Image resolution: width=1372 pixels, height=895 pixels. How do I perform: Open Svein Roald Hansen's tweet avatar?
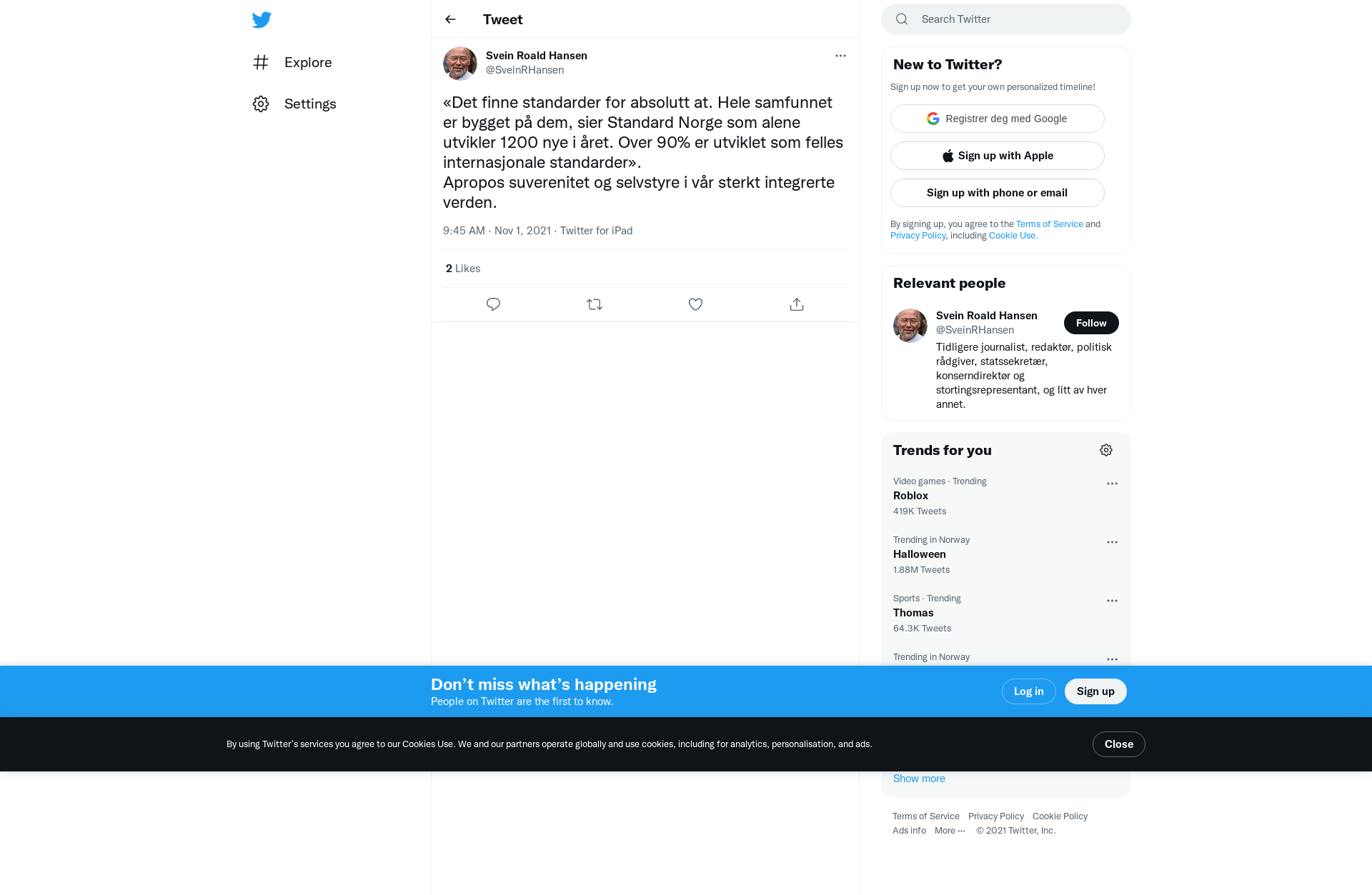click(x=460, y=64)
